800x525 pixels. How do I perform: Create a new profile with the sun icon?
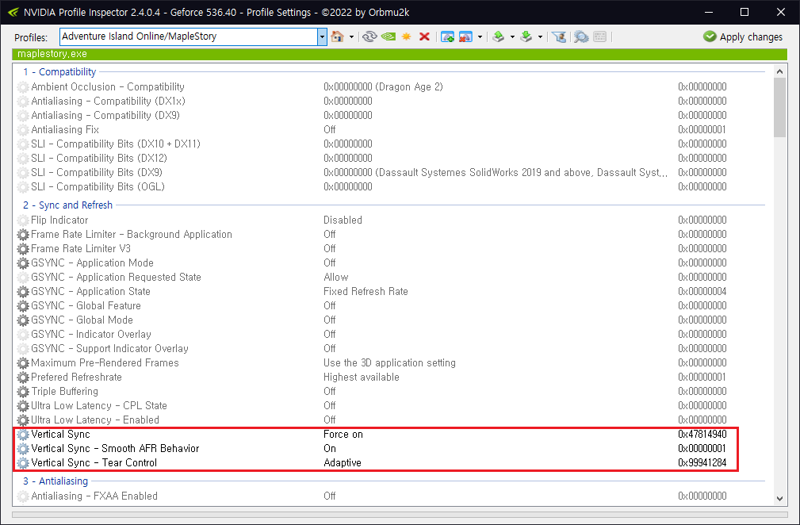click(407, 37)
